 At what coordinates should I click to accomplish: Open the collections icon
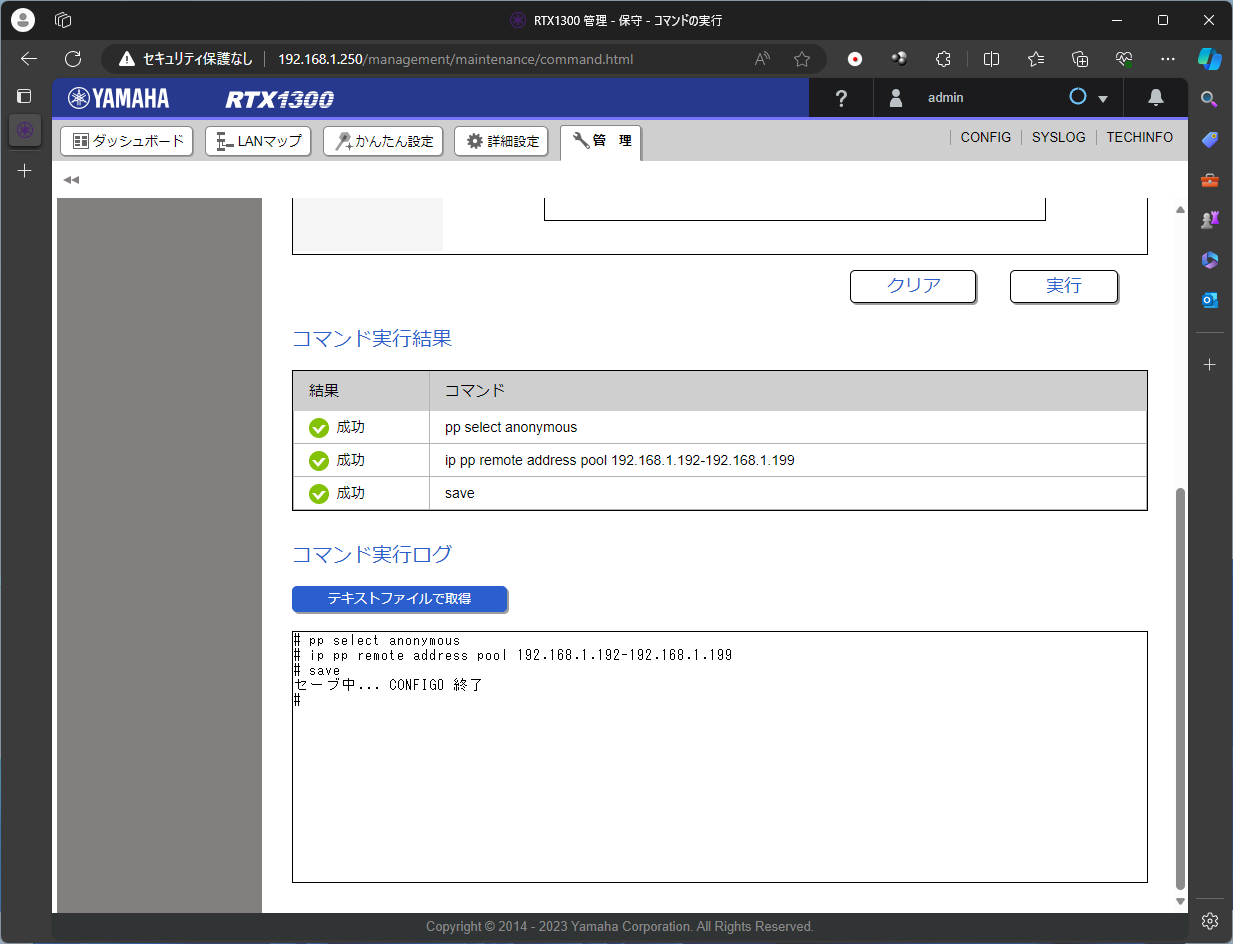pos(1080,59)
